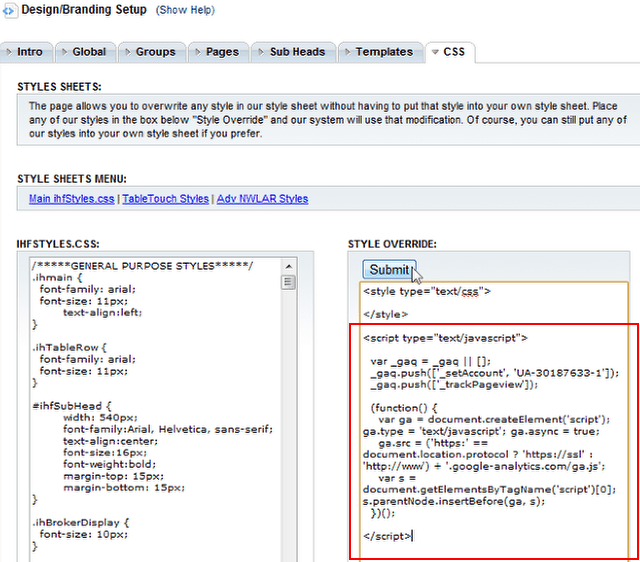Click the 'STYLE OVERRIDE:' heading
The image size is (640, 562).
point(392,244)
